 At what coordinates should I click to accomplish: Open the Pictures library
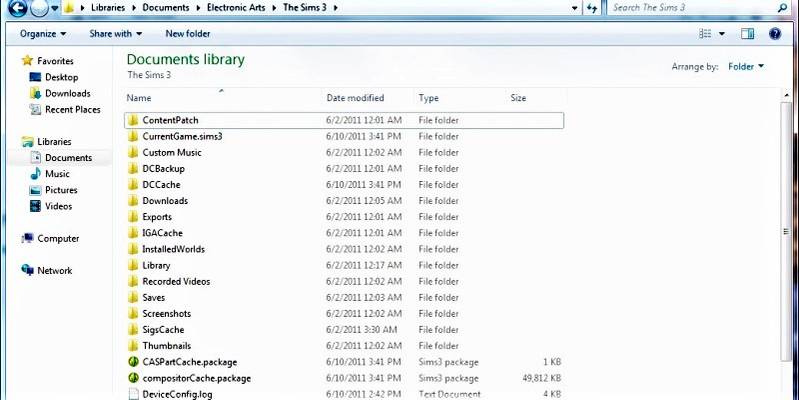coord(61,190)
